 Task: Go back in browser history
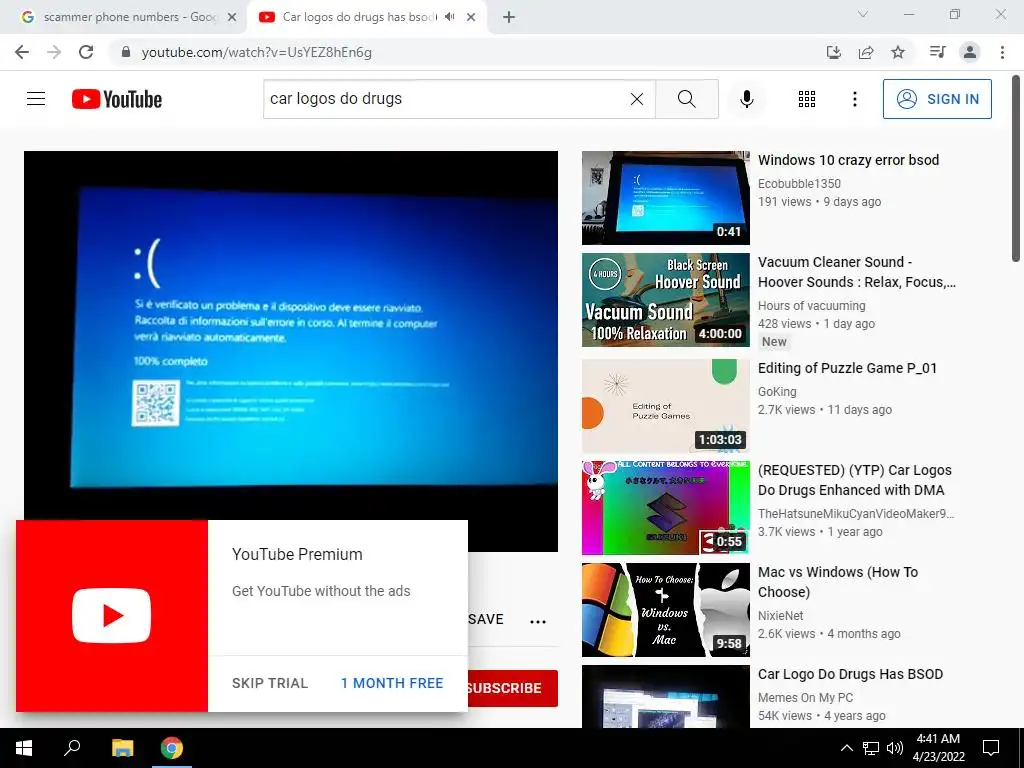click(x=22, y=52)
